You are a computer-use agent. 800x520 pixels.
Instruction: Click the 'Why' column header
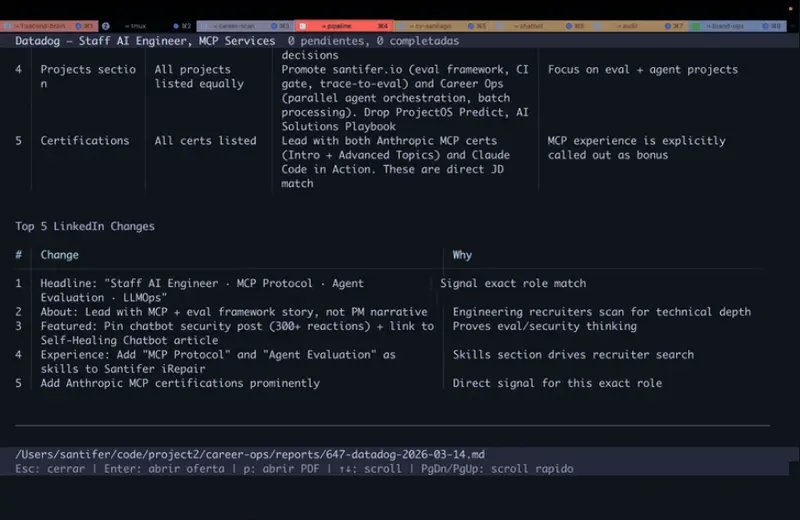click(x=462, y=255)
